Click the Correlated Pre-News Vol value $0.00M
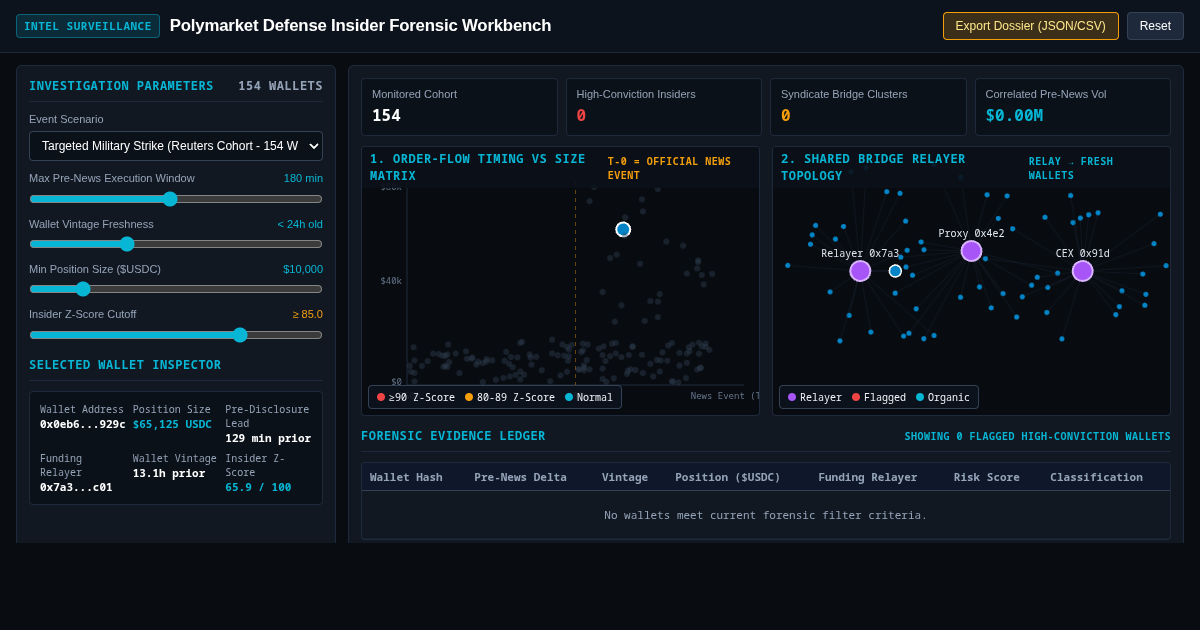 click(x=1014, y=116)
